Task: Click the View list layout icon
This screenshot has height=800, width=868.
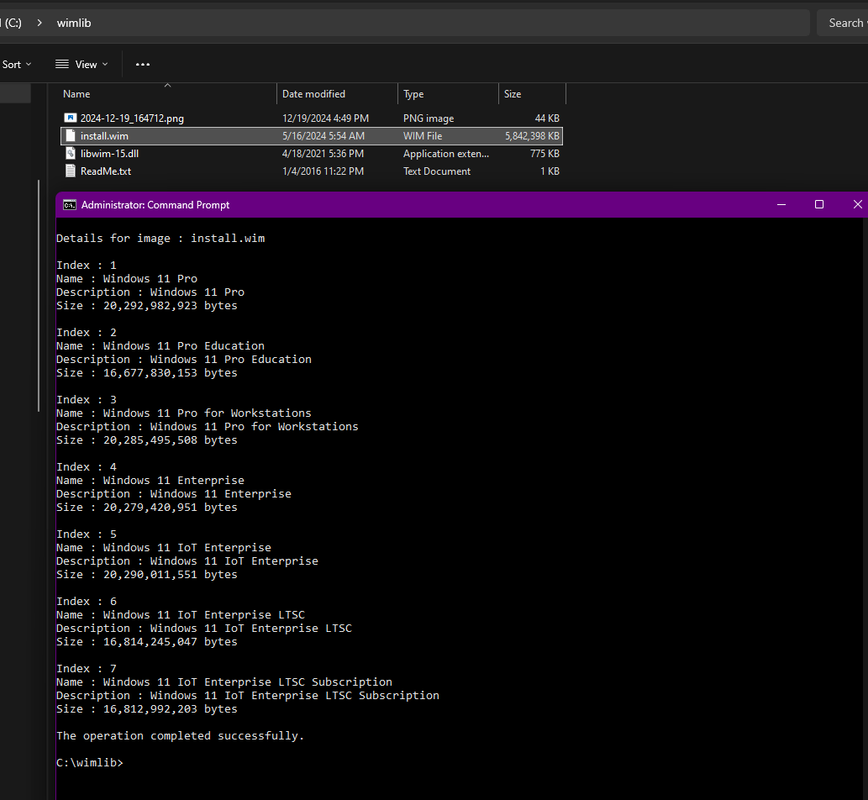Action: [62, 64]
